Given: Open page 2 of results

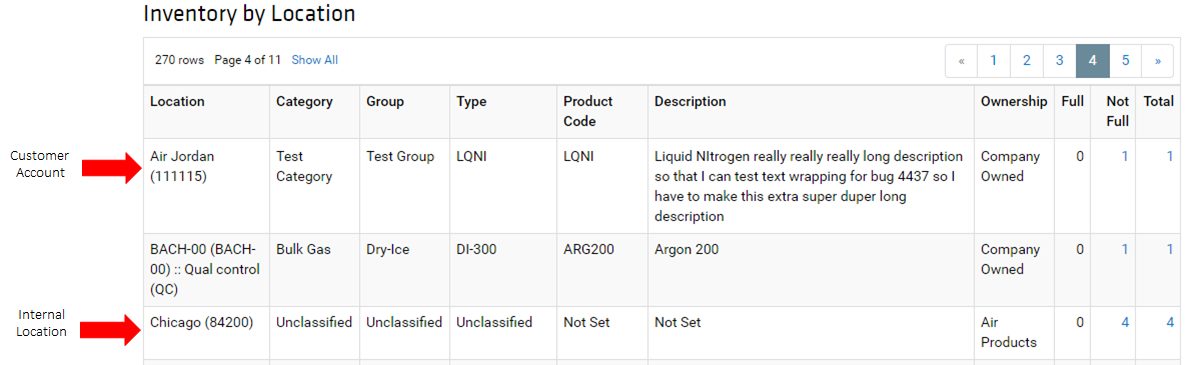Looking at the screenshot, I should [x=1026, y=61].
